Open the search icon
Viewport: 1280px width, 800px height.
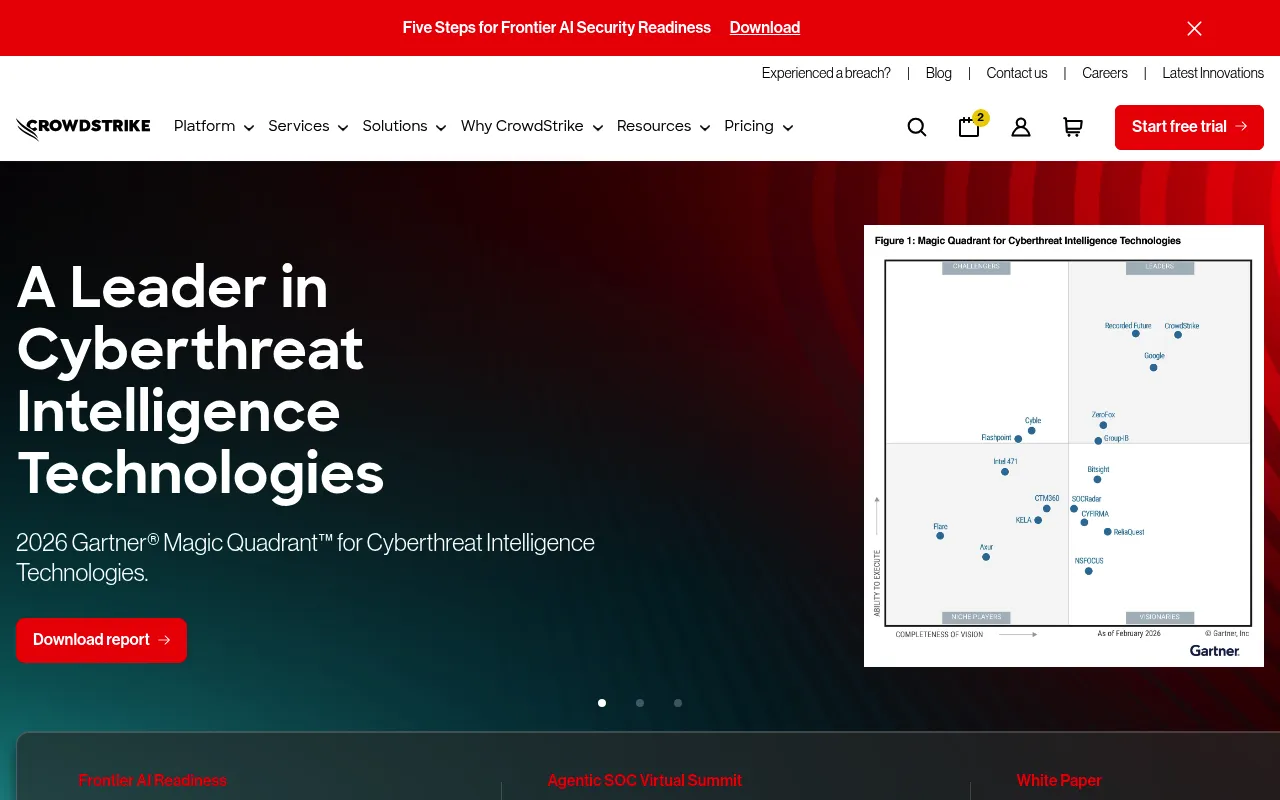point(917,127)
